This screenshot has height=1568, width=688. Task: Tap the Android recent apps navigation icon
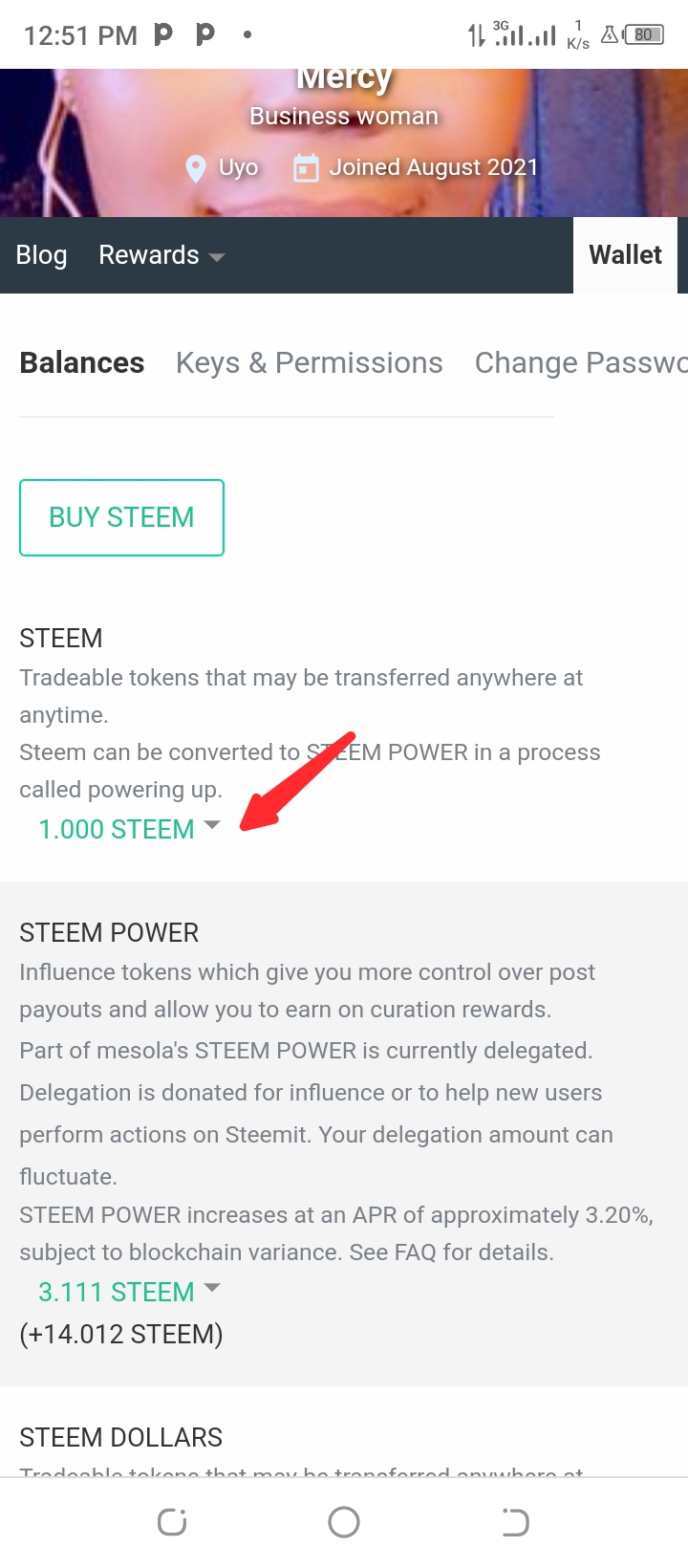(x=172, y=1521)
